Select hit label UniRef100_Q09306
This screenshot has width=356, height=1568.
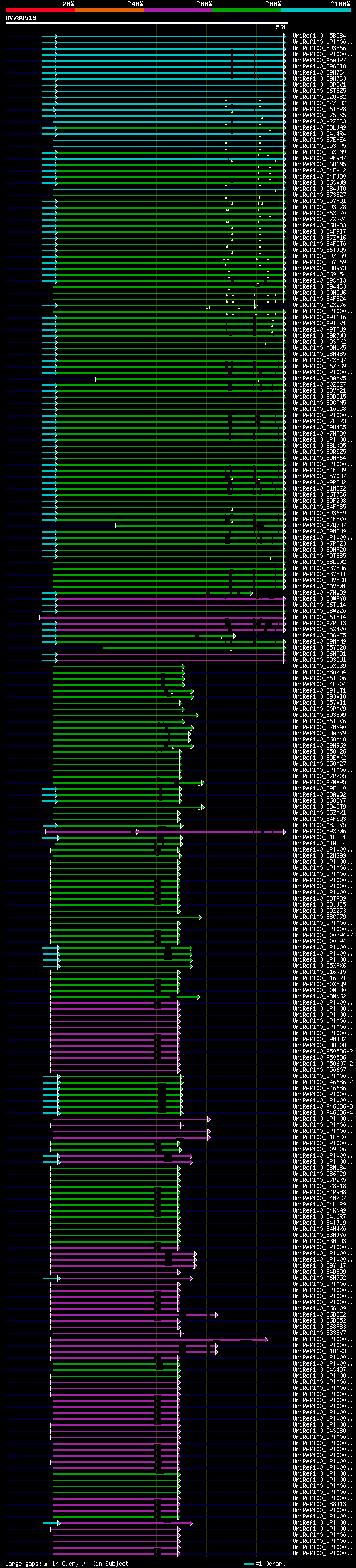pyautogui.click(x=319, y=1149)
